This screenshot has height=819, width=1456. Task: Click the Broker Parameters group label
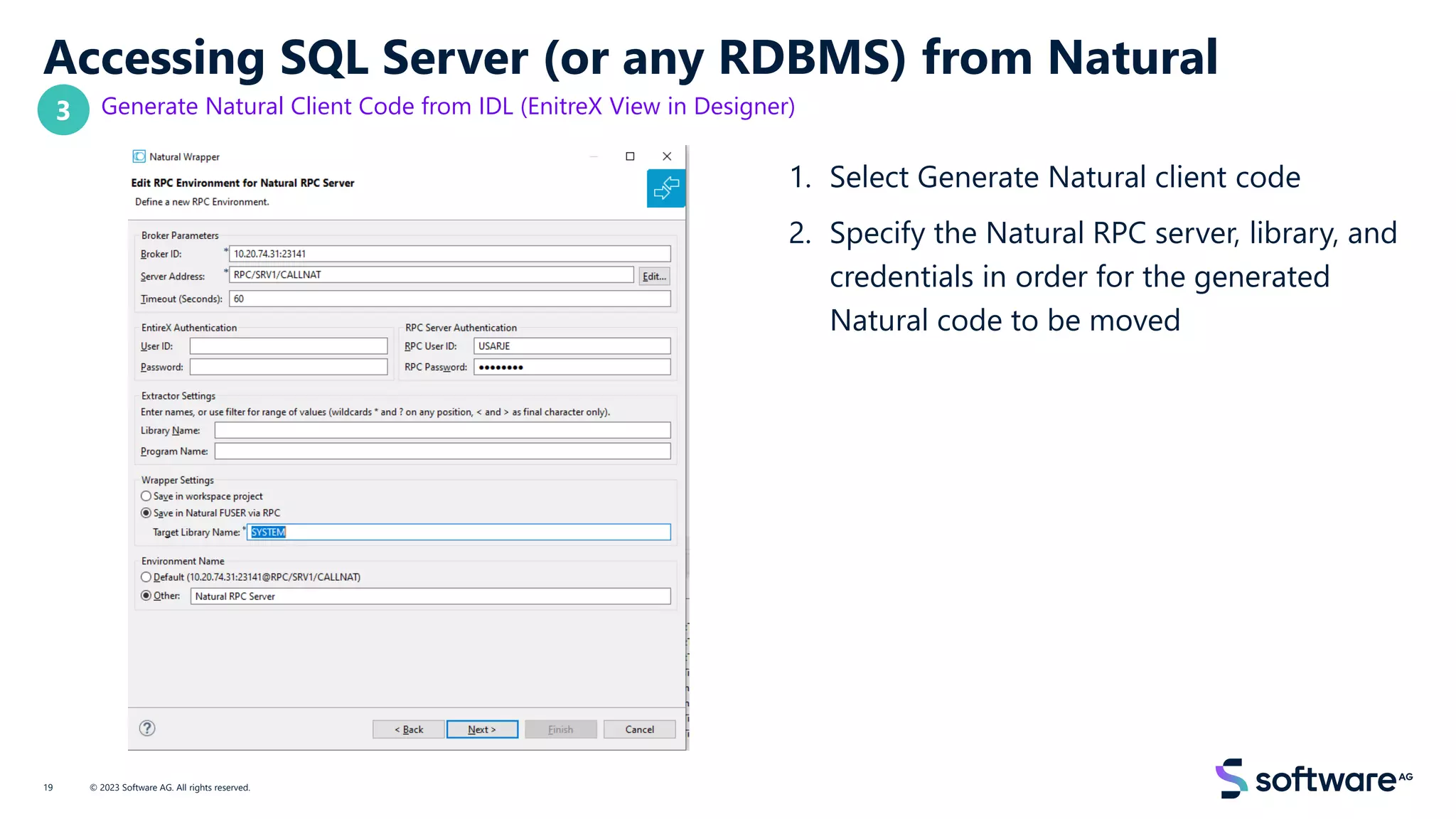[180, 235]
